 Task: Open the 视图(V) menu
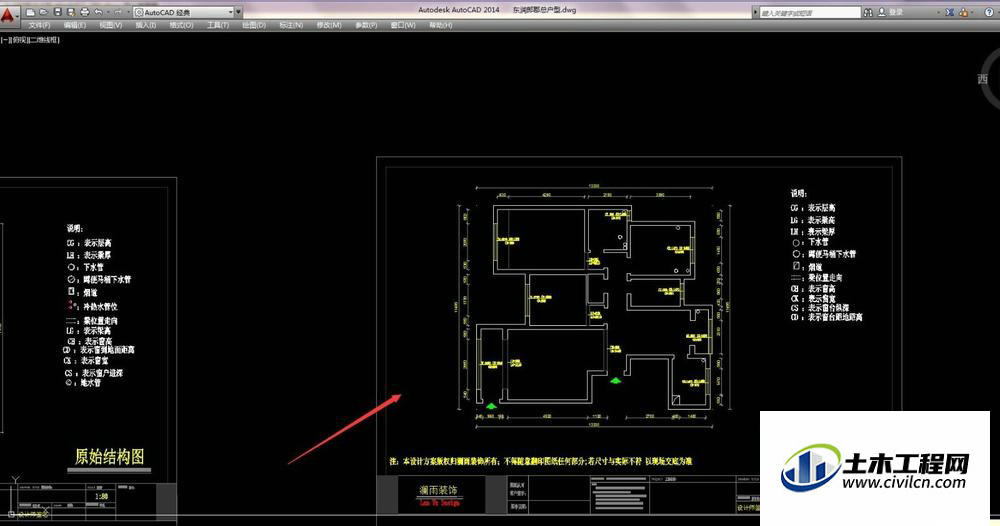click(110, 25)
